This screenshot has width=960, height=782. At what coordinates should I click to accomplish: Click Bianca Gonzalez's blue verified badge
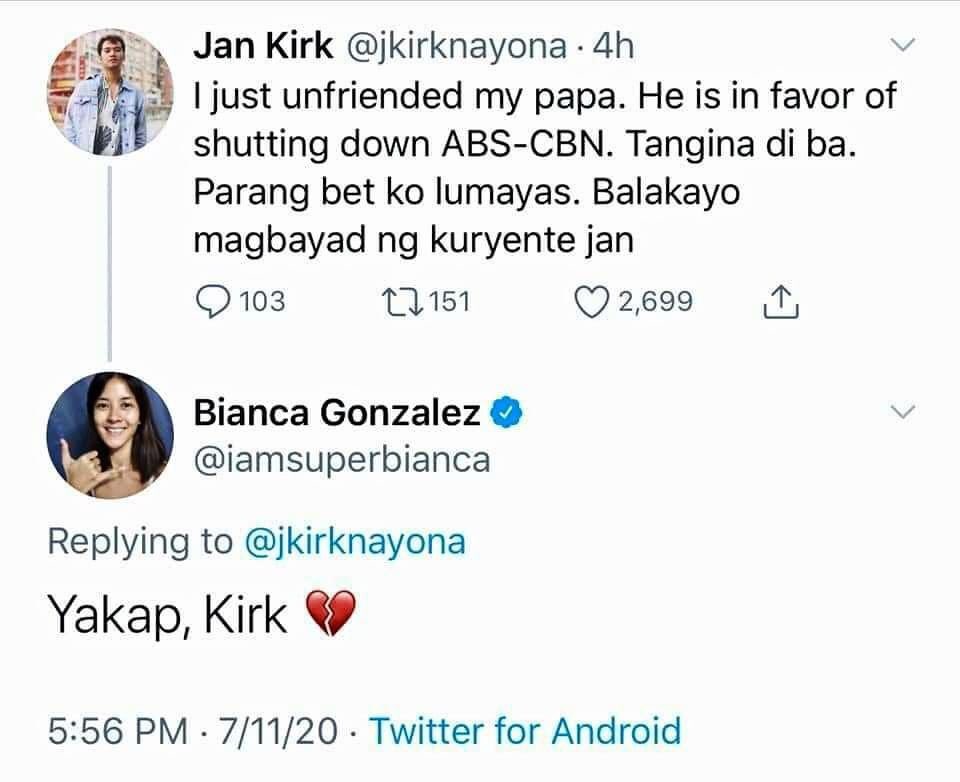click(508, 412)
